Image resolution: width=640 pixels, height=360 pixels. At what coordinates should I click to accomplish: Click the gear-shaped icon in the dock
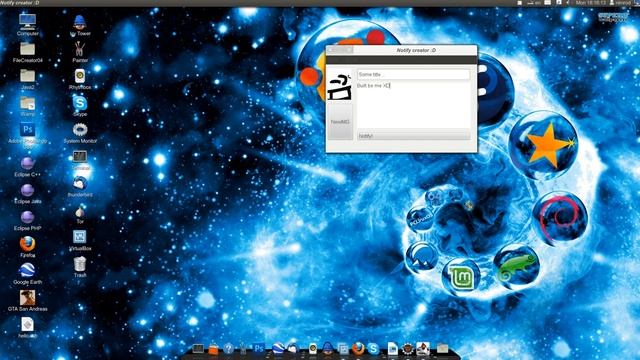coord(407,349)
